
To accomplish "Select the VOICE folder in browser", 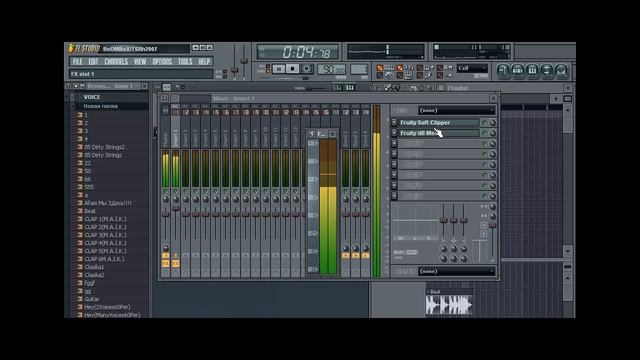I will click(92, 97).
